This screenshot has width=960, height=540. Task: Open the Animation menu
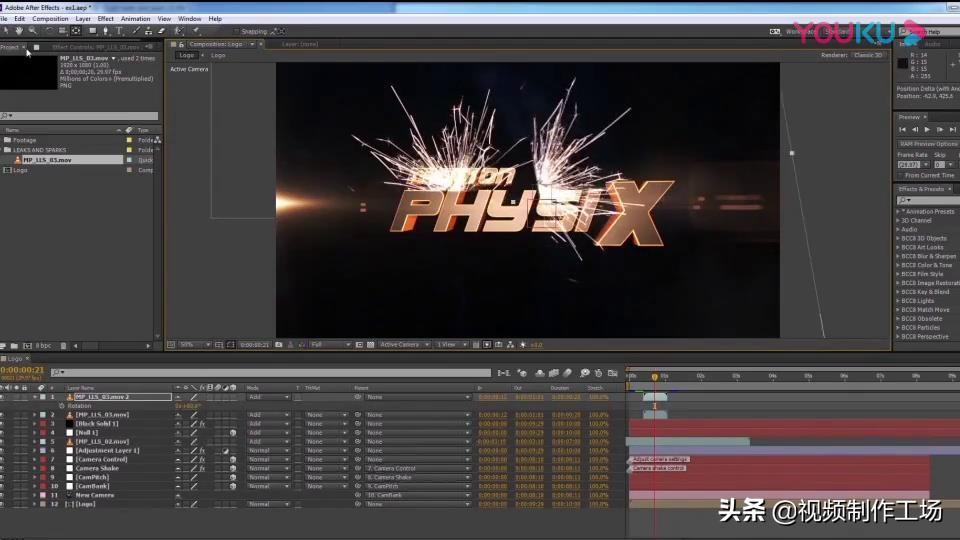[135, 19]
